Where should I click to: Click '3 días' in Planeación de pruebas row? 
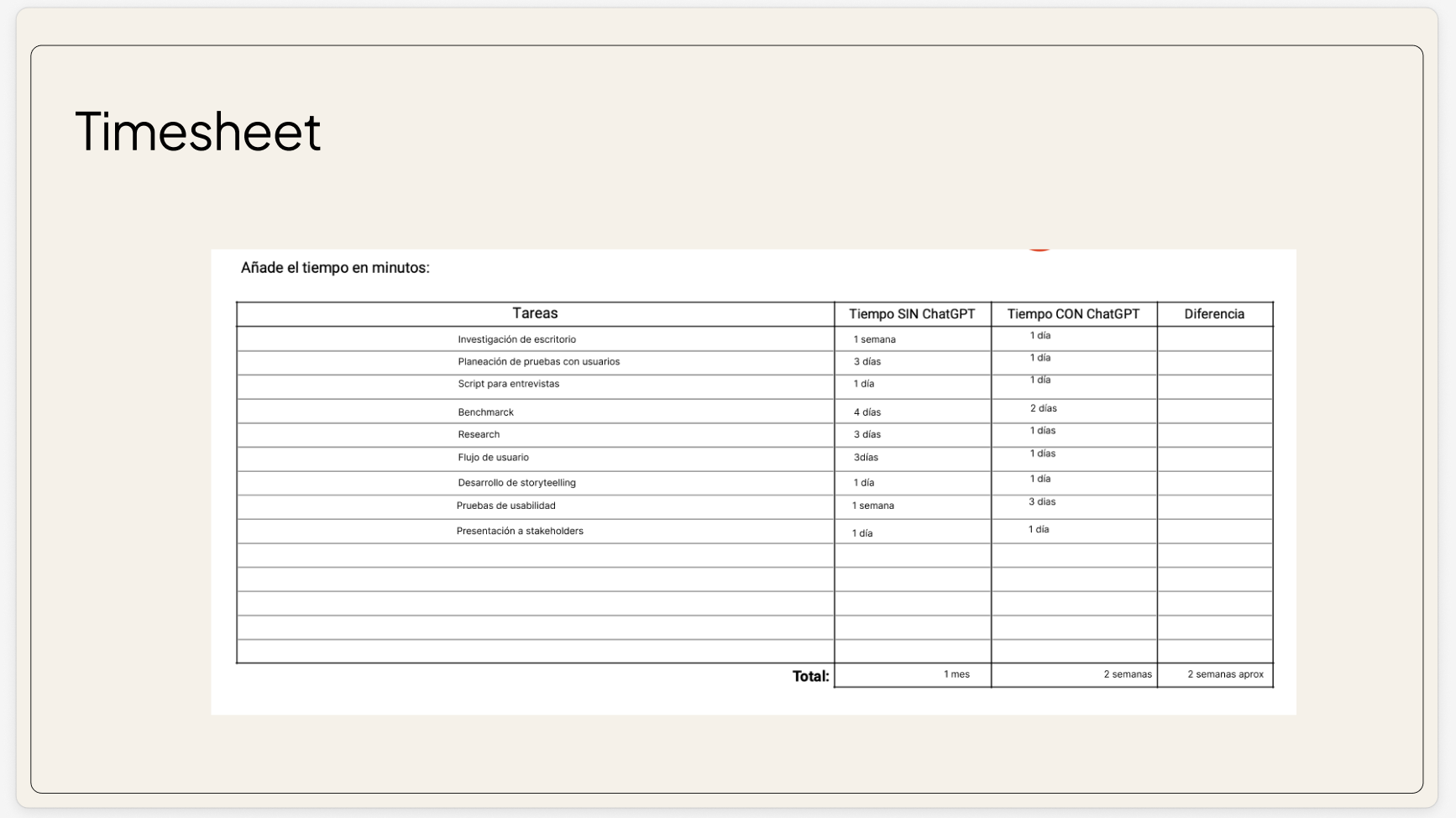pyautogui.click(x=867, y=362)
